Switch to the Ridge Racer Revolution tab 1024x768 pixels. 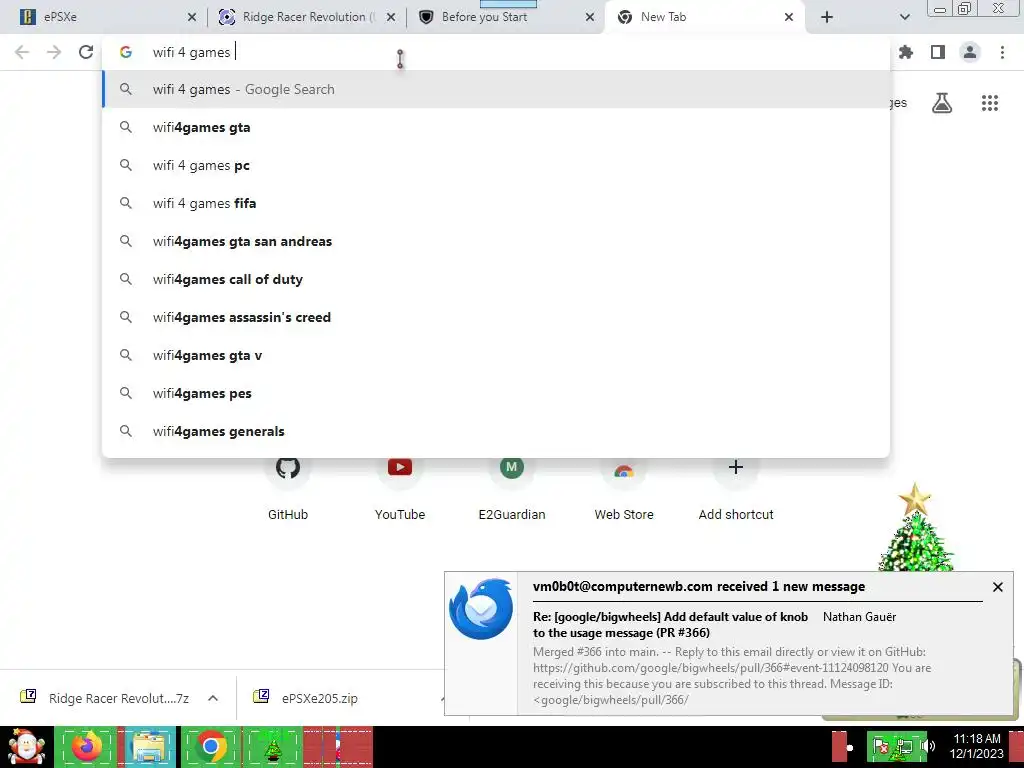click(307, 17)
